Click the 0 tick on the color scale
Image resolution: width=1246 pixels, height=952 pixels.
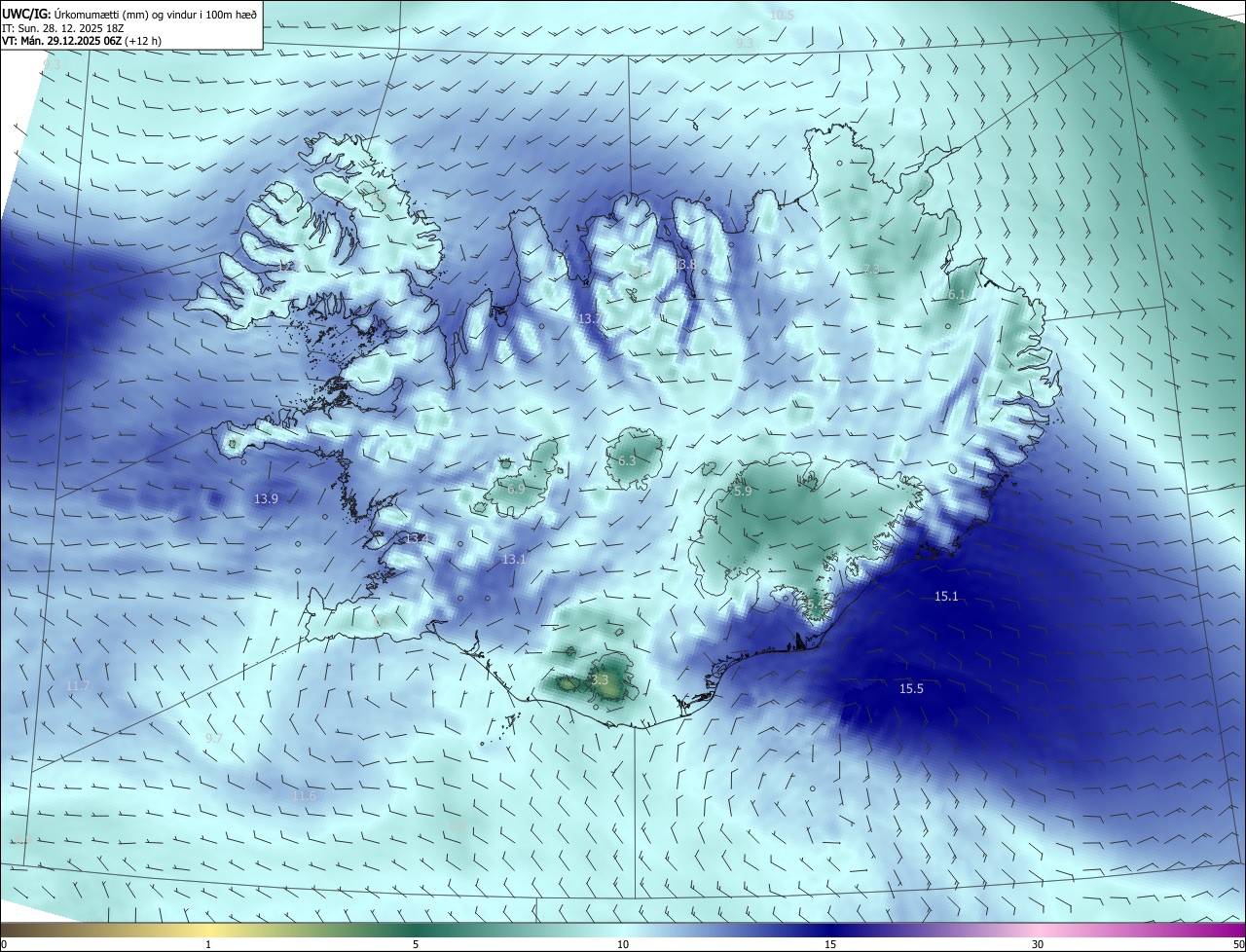pos(4,945)
